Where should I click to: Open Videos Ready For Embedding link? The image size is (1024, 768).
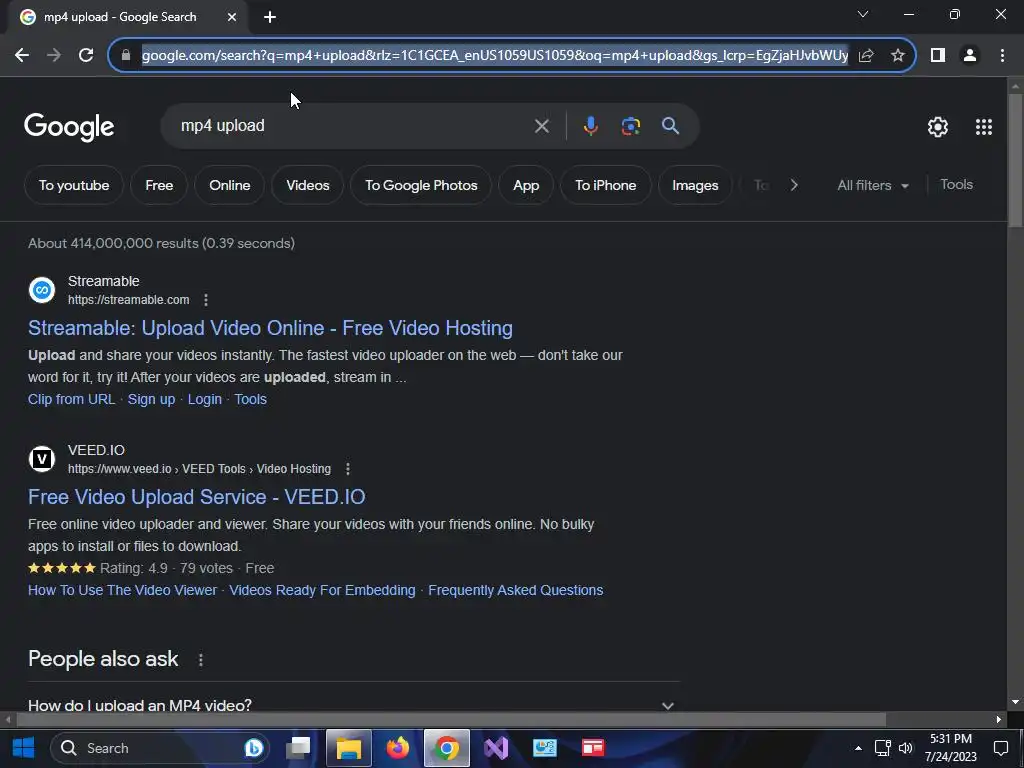tap(322, 590)
